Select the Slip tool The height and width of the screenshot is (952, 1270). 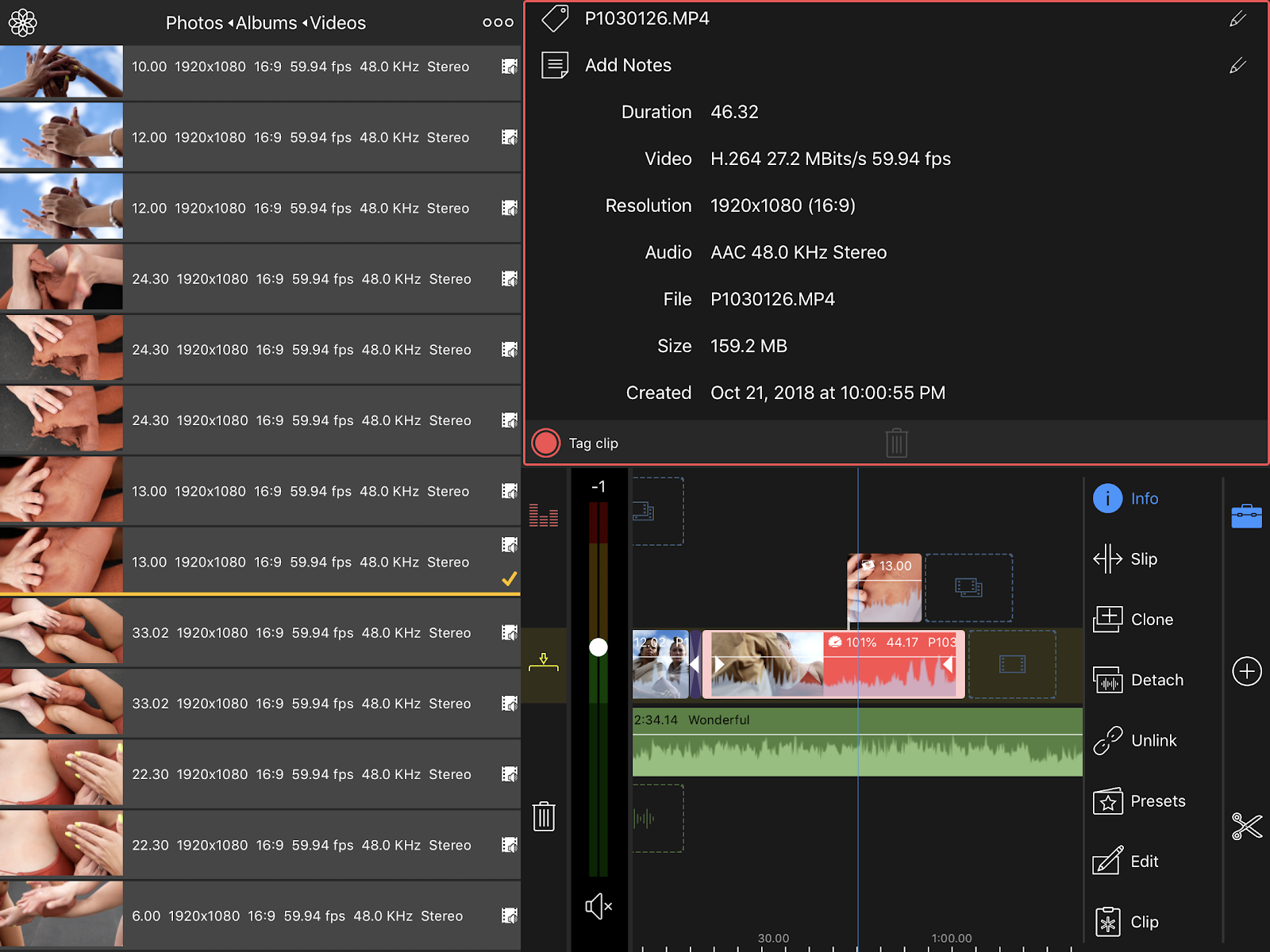click(x=1126, y=559)
